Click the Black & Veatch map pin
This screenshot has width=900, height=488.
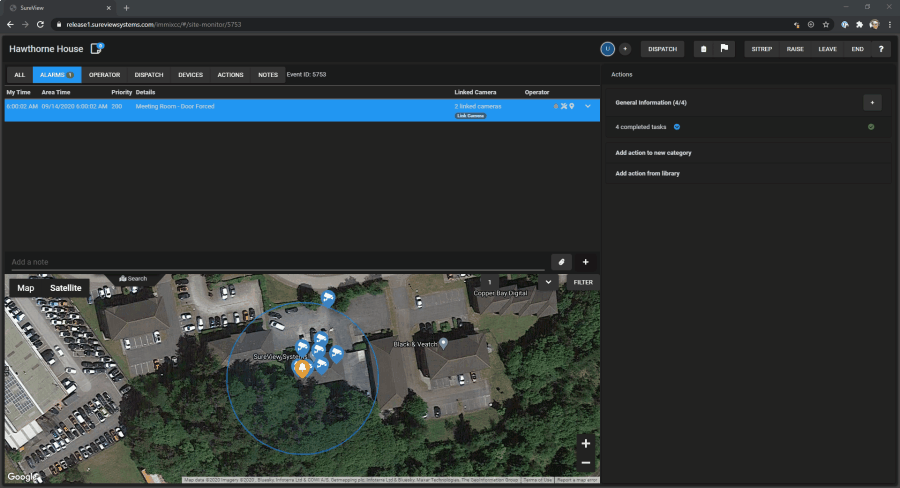pos(443,344)
